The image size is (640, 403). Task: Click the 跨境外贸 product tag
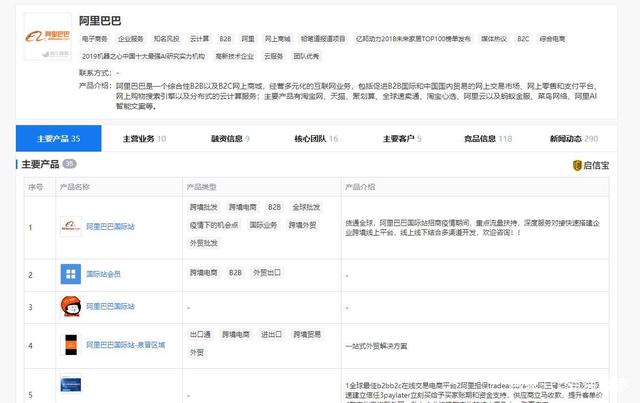click(302, 225)
